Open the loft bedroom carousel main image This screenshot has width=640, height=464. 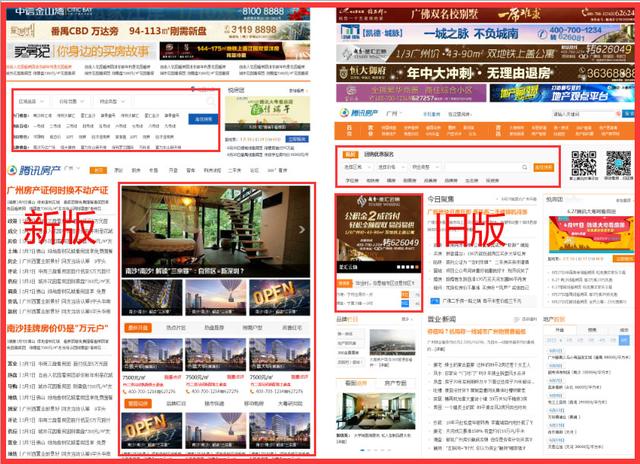pos(216,231)
